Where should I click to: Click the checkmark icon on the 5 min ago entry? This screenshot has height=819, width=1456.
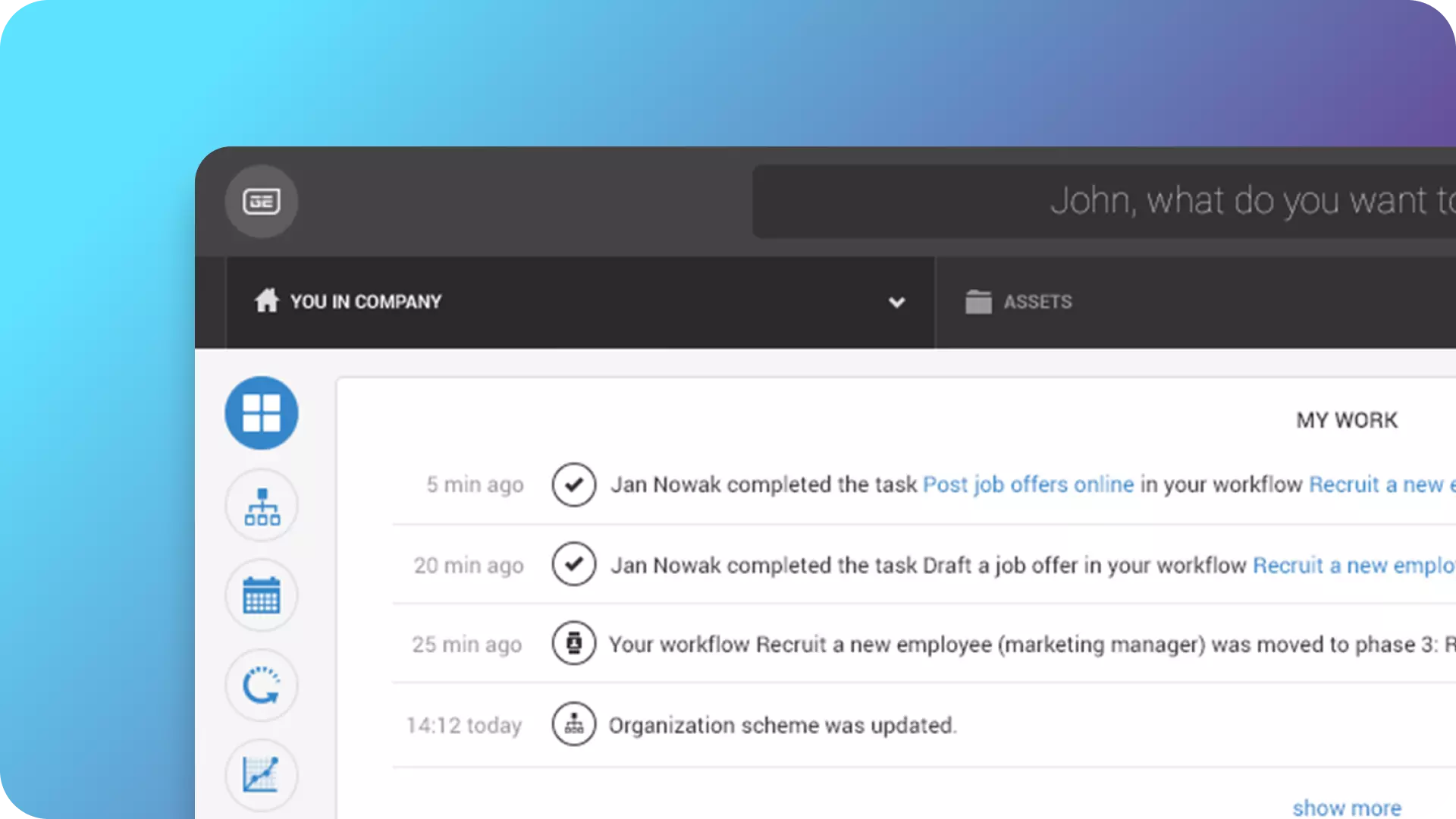[574, 485]
